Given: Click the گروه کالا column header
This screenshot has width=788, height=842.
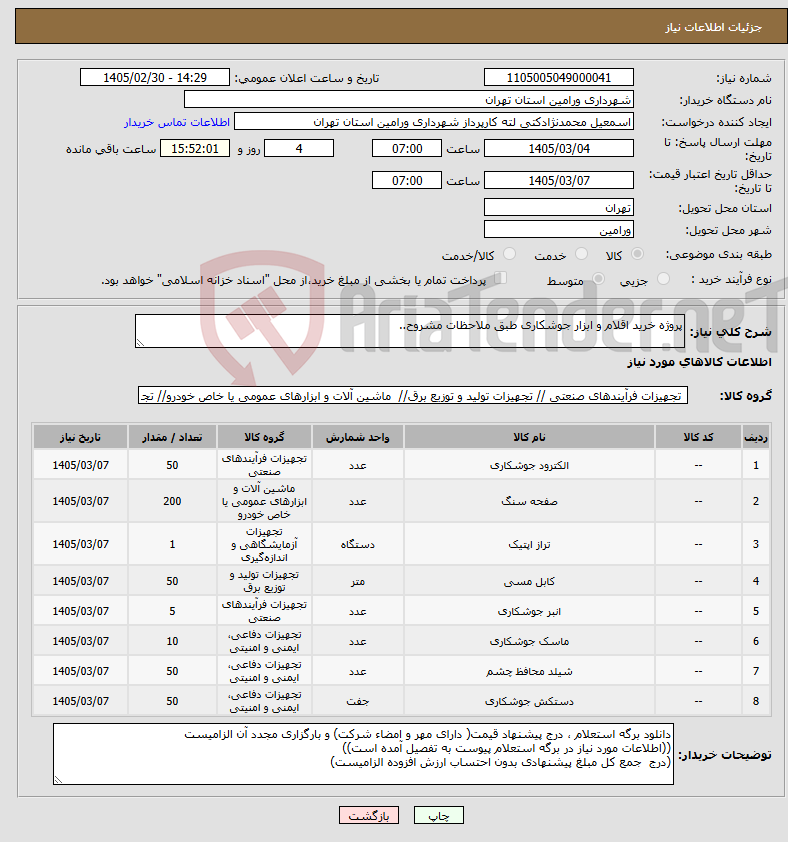Looking at the screenshot, I should 264,437.
